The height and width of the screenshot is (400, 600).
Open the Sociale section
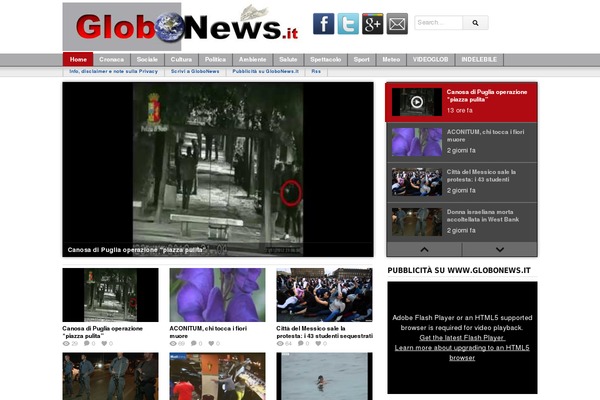click(x=147, y=60)
